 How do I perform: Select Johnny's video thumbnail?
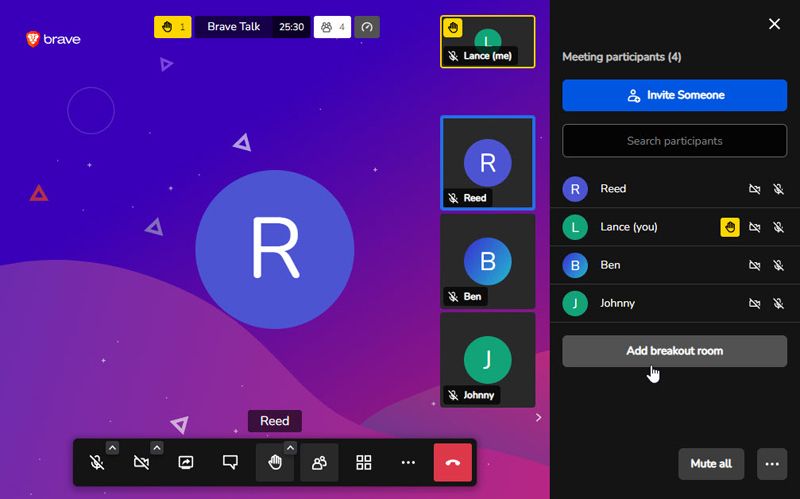coord(487,359)
